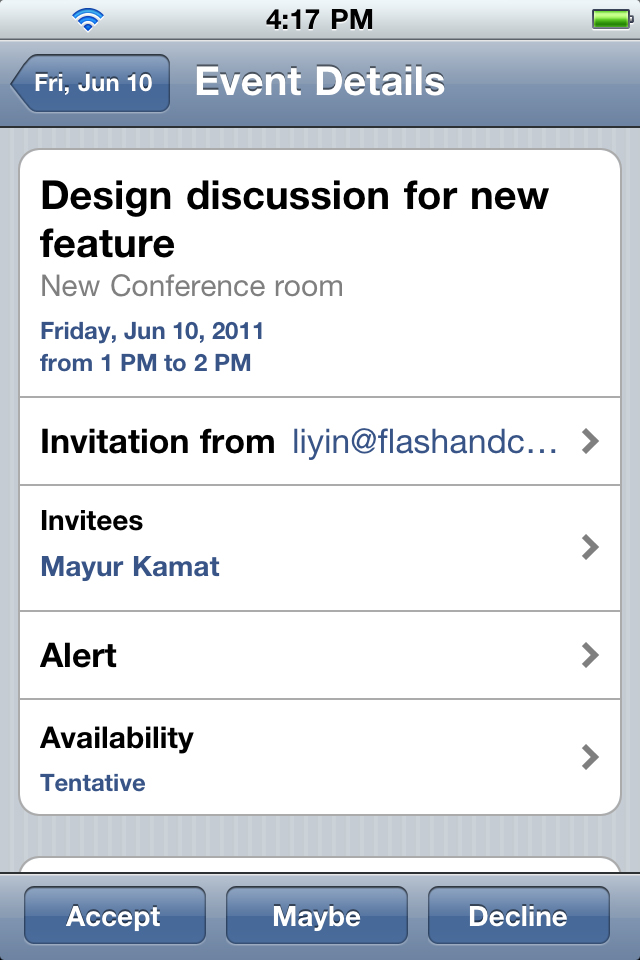Screen dimensions: 640x960
Task: Respond Maybe to the invitation
Action: point(317,915)
